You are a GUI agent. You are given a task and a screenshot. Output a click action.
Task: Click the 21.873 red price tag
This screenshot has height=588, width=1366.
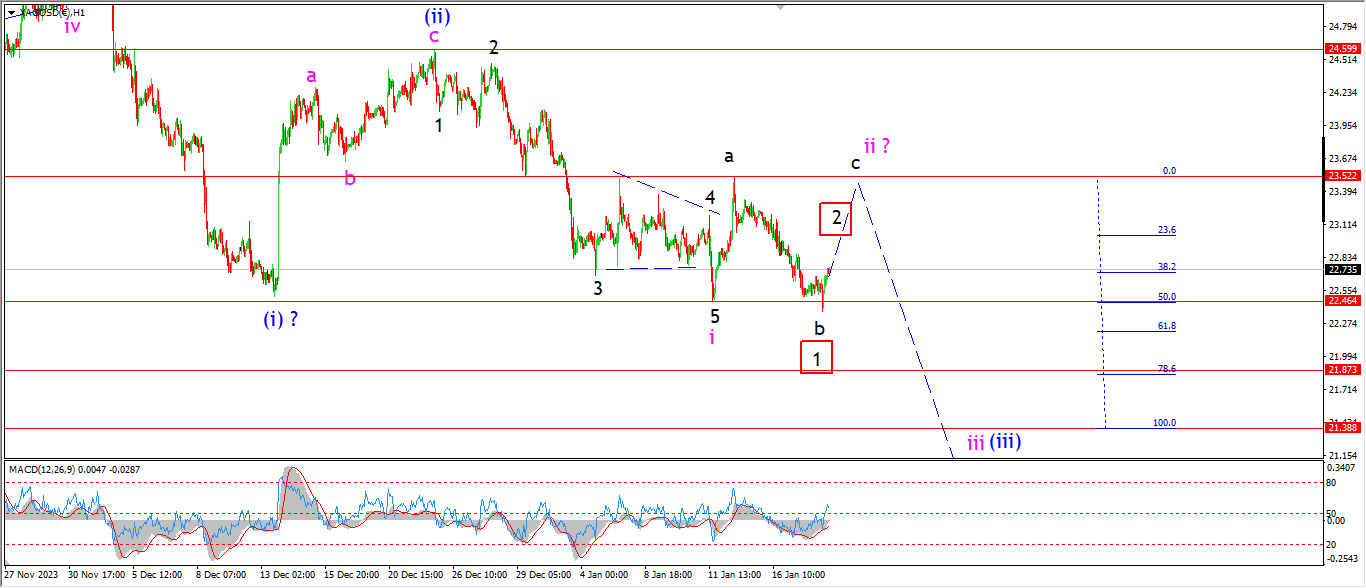[1341, 370]
